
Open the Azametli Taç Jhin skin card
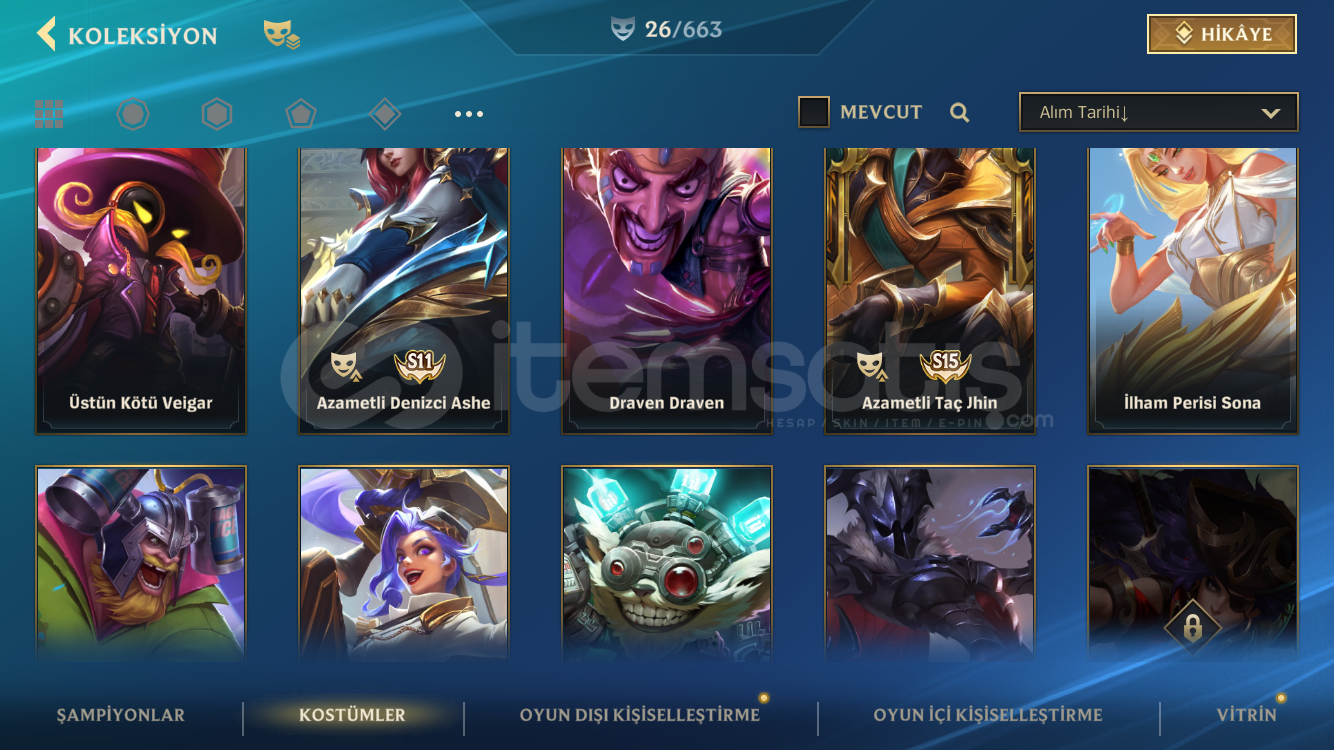click(x=930, y=291)
